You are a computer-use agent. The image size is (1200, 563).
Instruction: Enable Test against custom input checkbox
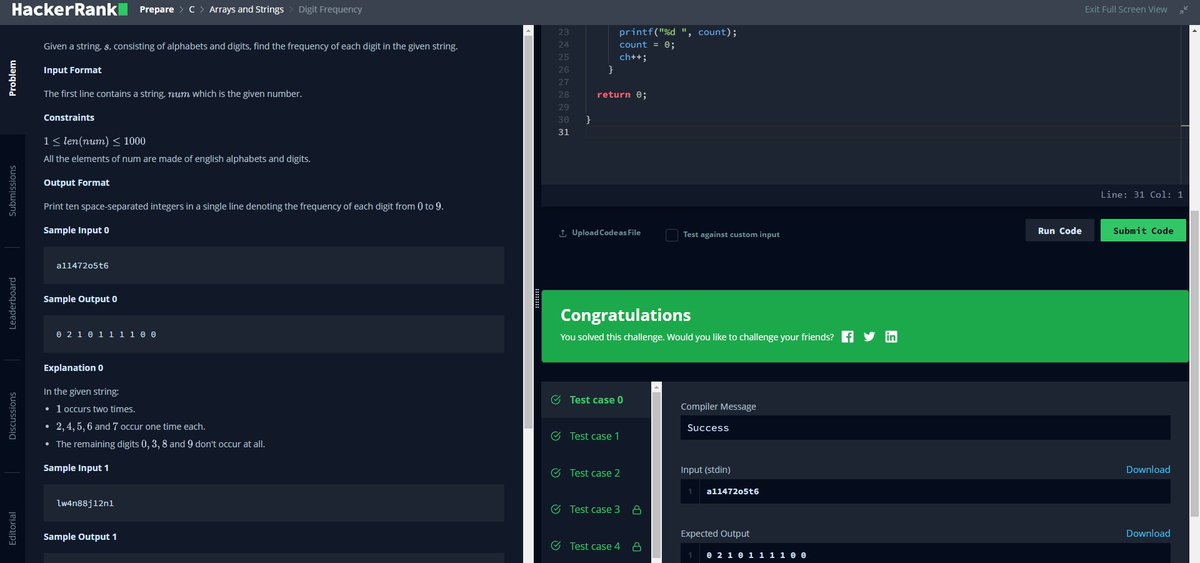[x=672, y=234]
